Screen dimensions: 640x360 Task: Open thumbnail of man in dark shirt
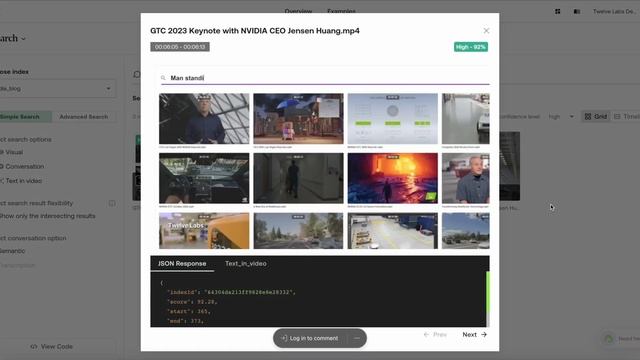tap(204, 118)
